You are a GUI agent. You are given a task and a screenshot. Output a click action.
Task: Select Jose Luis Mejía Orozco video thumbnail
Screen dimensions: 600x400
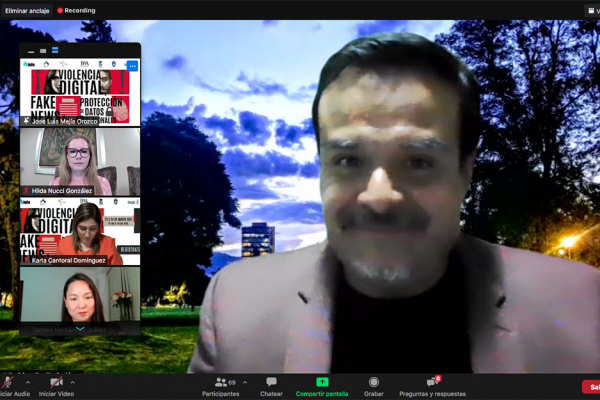click(80, 92)
